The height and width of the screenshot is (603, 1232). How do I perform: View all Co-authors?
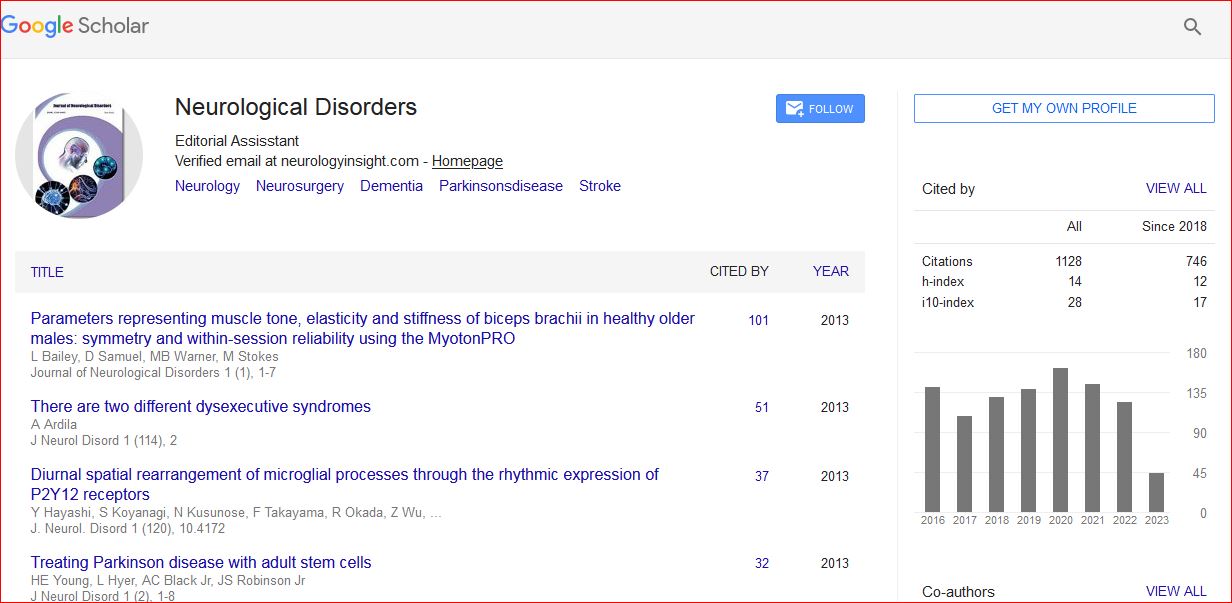coord(1175,591)
